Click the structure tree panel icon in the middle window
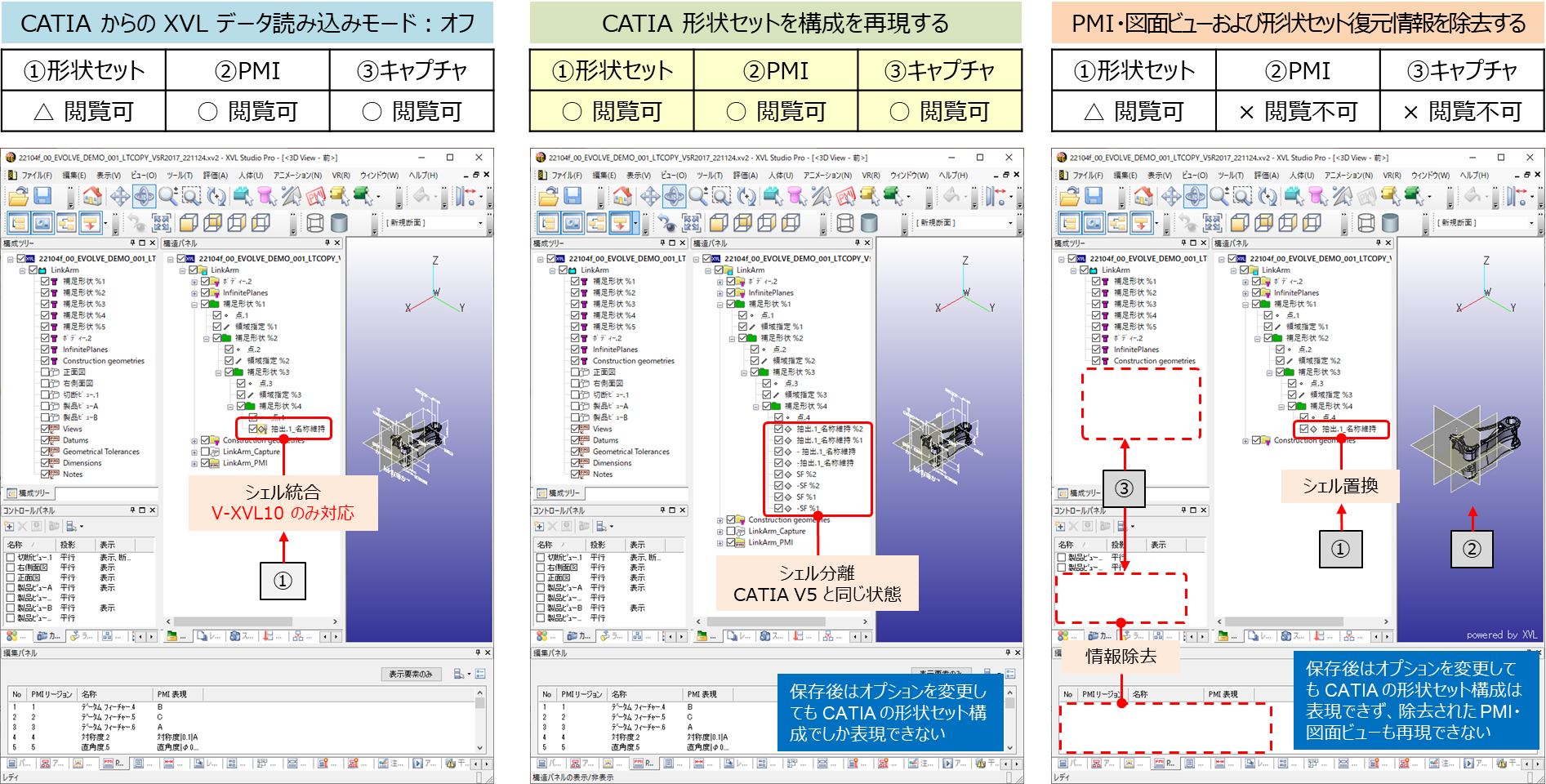1546x784 pixels. [549, 223]
